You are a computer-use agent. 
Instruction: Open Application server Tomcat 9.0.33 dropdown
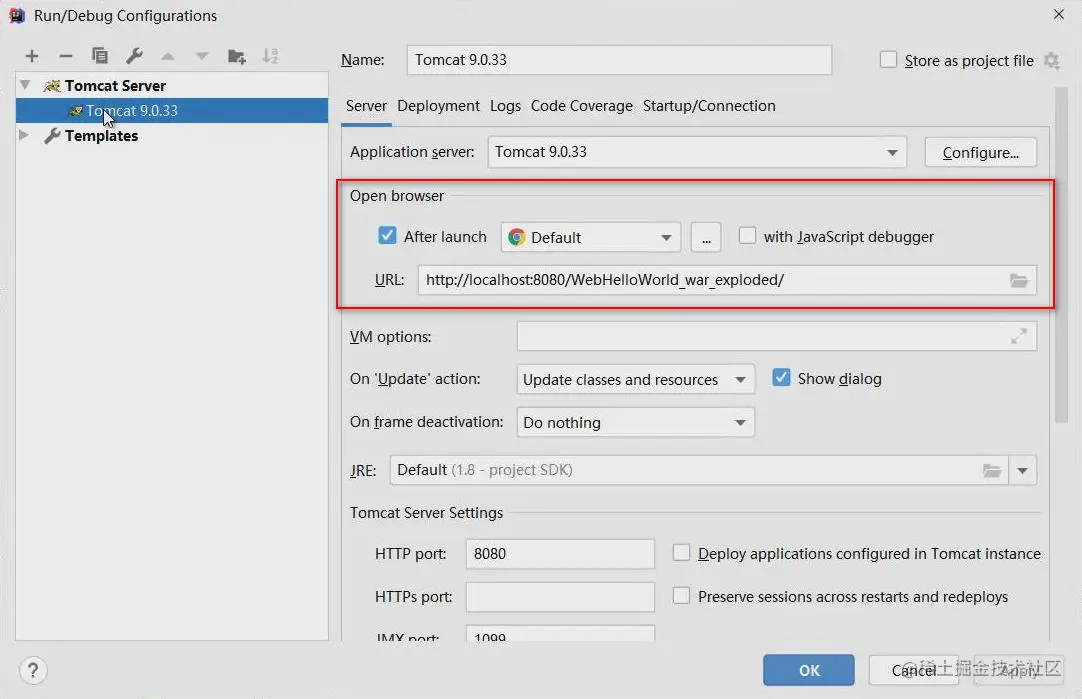[696, 152]
